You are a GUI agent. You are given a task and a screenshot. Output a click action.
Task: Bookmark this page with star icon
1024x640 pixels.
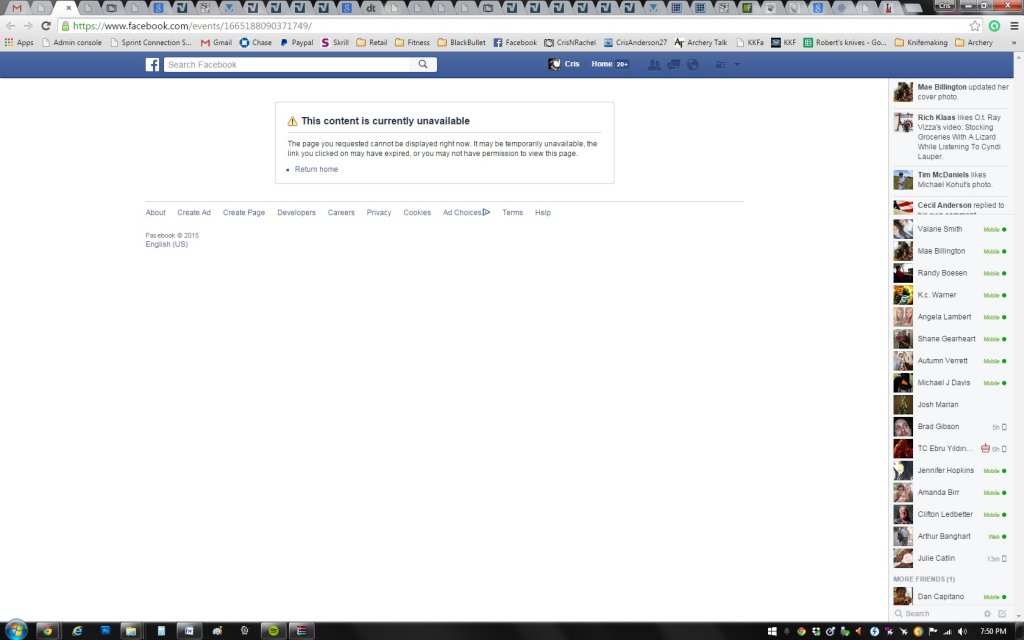pyautogui.click(x=974, y=26)
